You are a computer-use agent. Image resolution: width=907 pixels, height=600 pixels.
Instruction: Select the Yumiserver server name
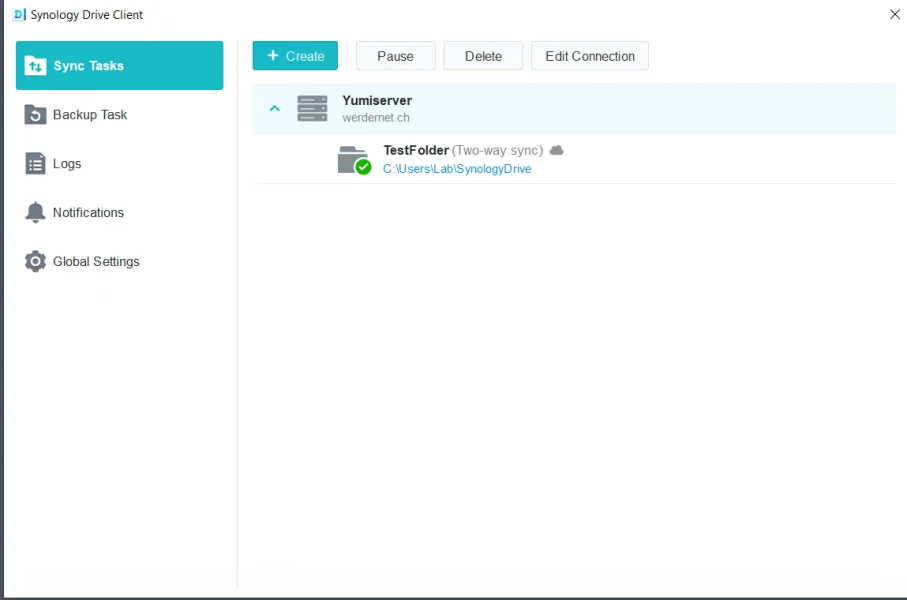point(377,100)
